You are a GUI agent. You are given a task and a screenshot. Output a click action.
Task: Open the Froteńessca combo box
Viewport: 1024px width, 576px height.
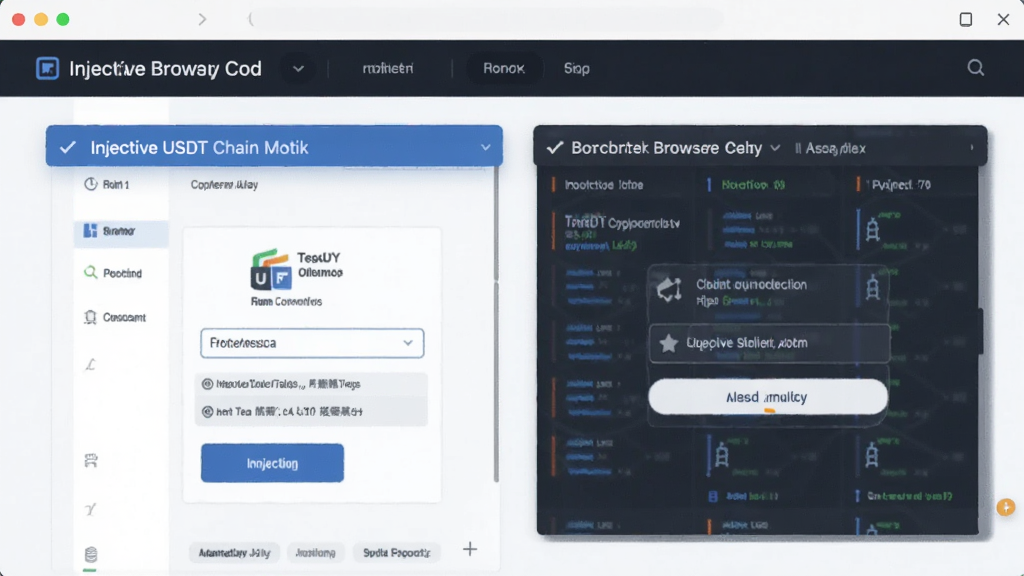[x=312, y=344]
